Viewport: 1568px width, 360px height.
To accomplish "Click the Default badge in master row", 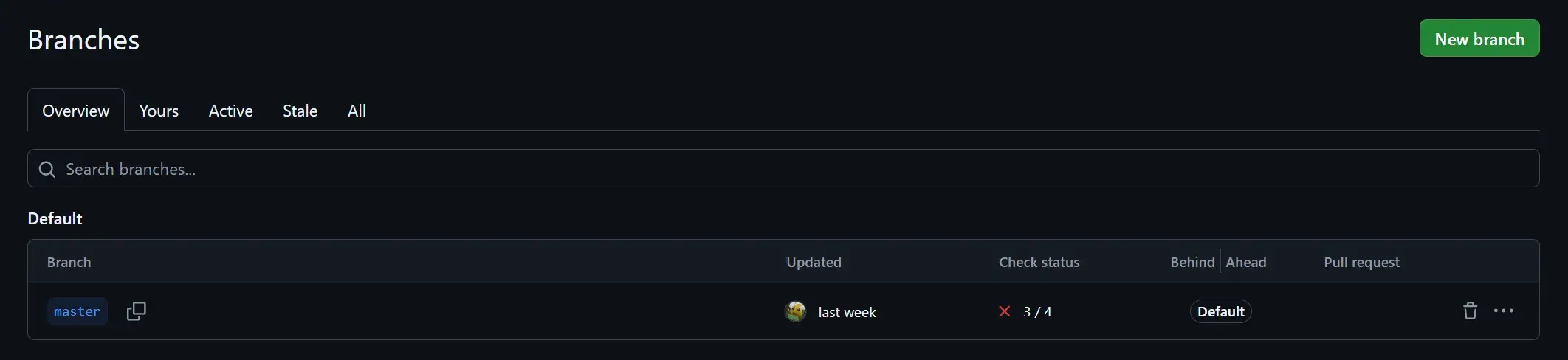I will (x=1220, y=311).
